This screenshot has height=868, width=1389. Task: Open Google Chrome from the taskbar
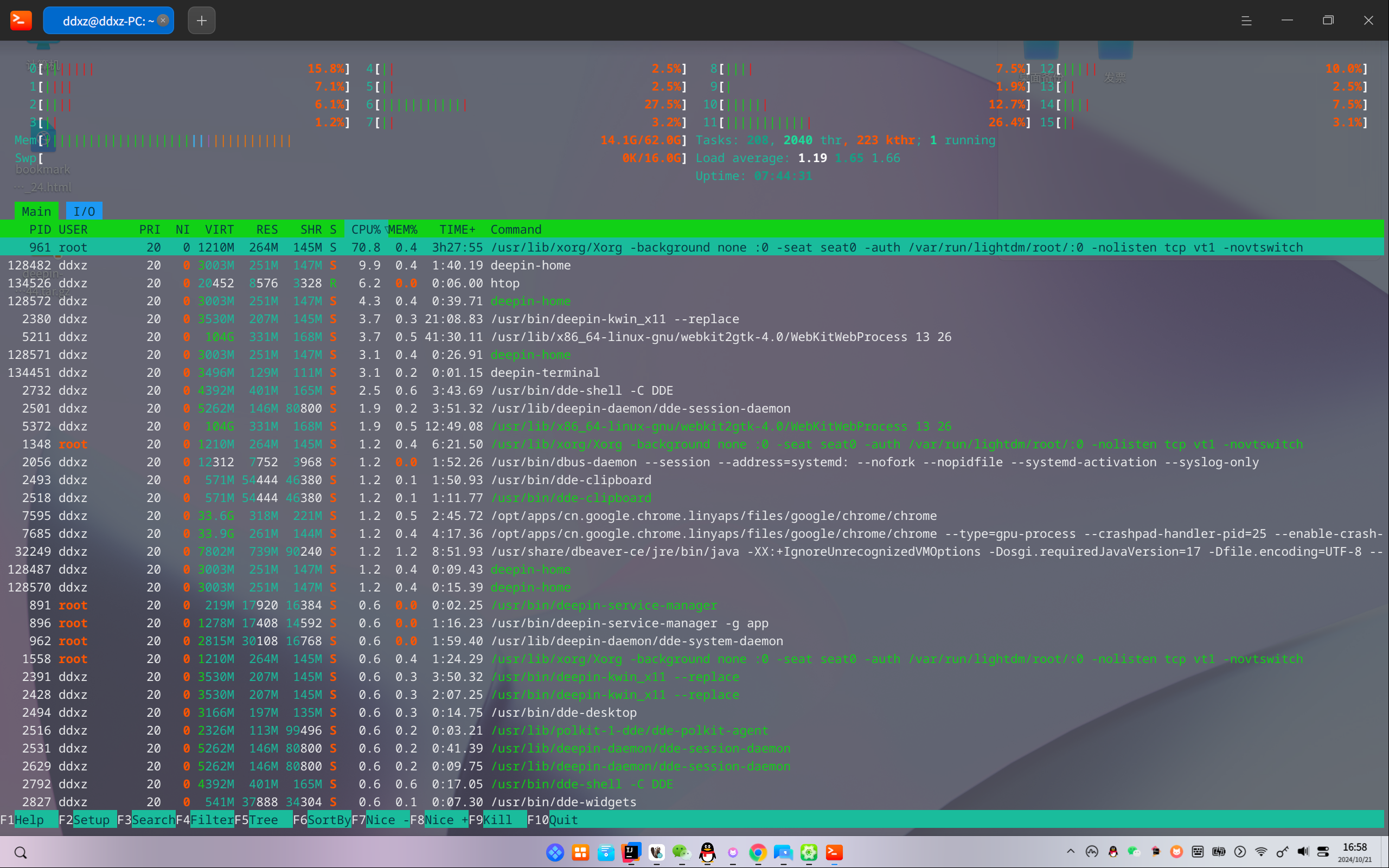tap(757, 852)
